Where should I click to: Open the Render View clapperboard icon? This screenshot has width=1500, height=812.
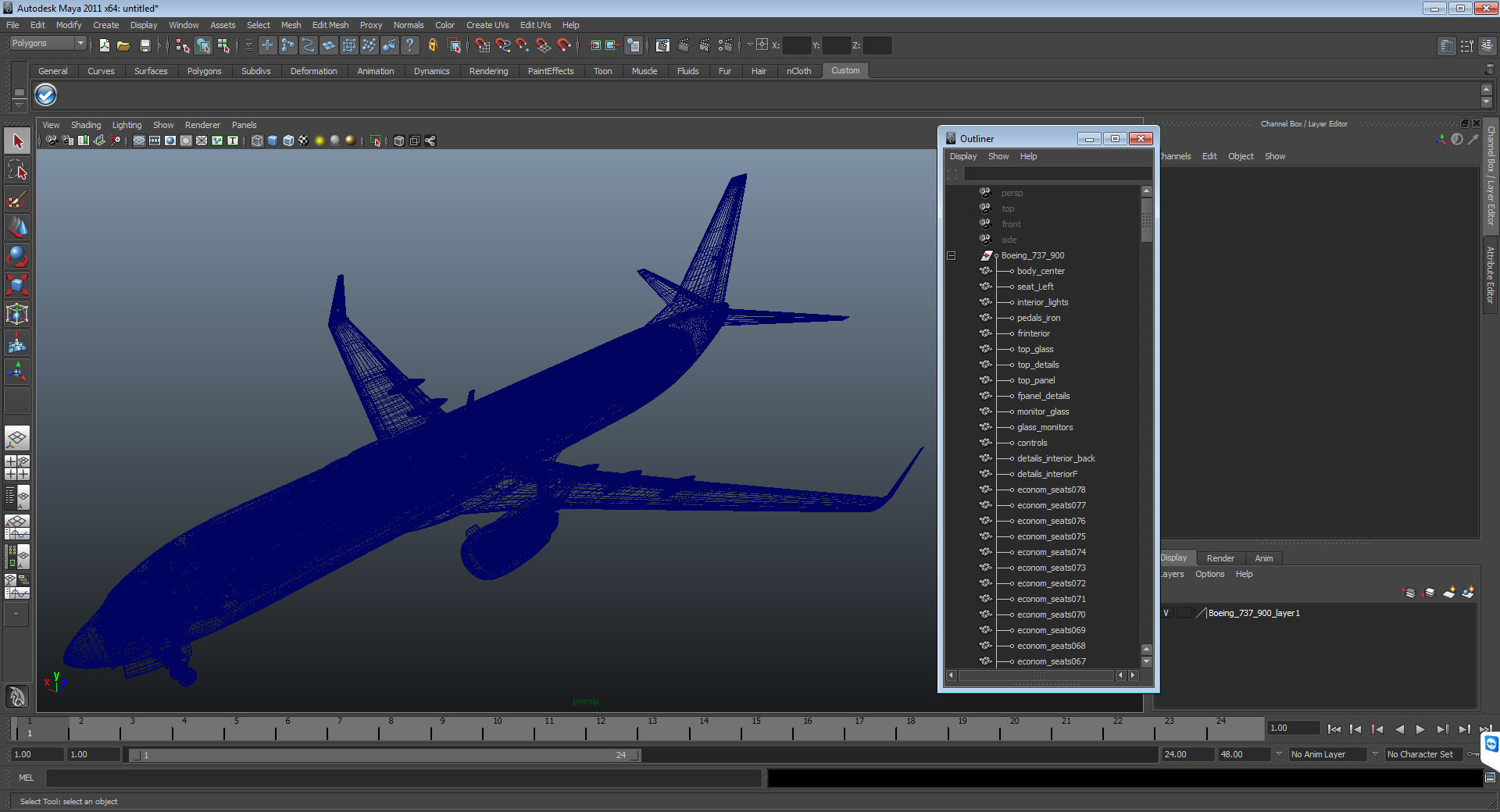point(662,45)
